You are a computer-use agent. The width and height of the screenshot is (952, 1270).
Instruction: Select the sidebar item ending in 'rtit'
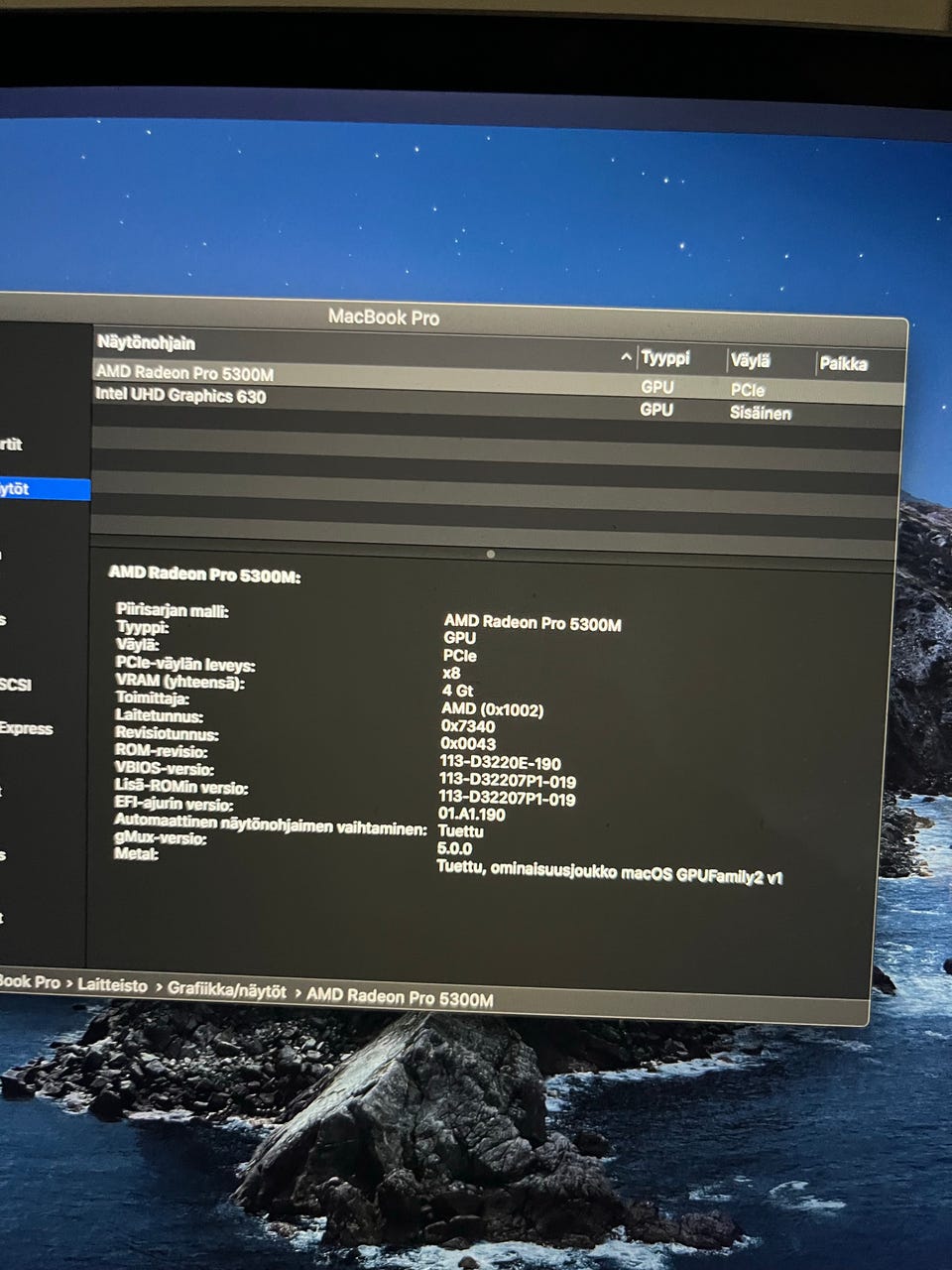point(11,444)
